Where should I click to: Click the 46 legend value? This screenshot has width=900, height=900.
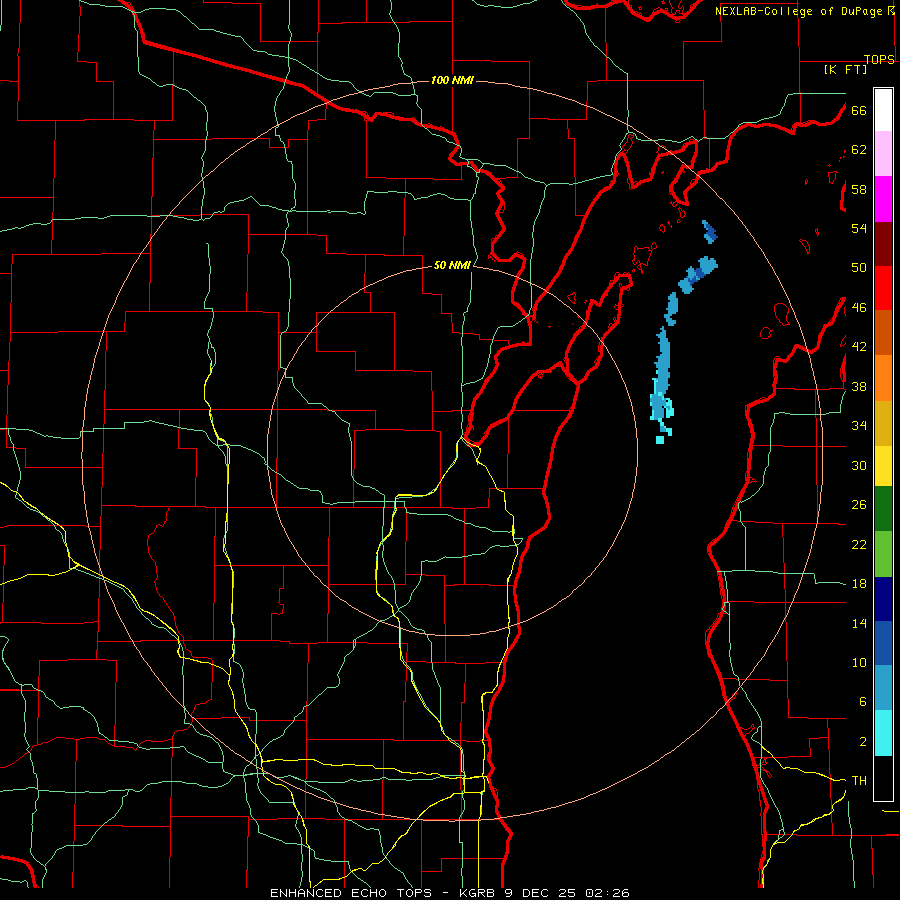pyautogui.click(x=859, y=308)
